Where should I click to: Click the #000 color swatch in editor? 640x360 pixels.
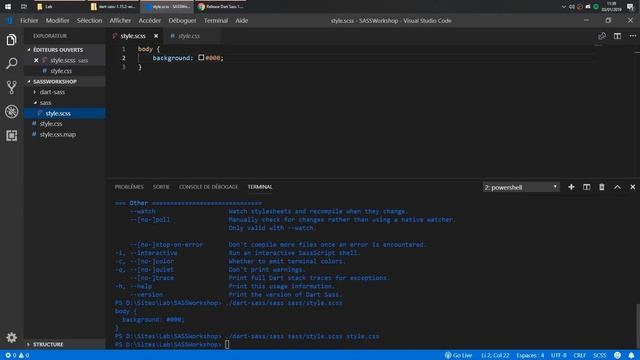click(x=201, y=58)
